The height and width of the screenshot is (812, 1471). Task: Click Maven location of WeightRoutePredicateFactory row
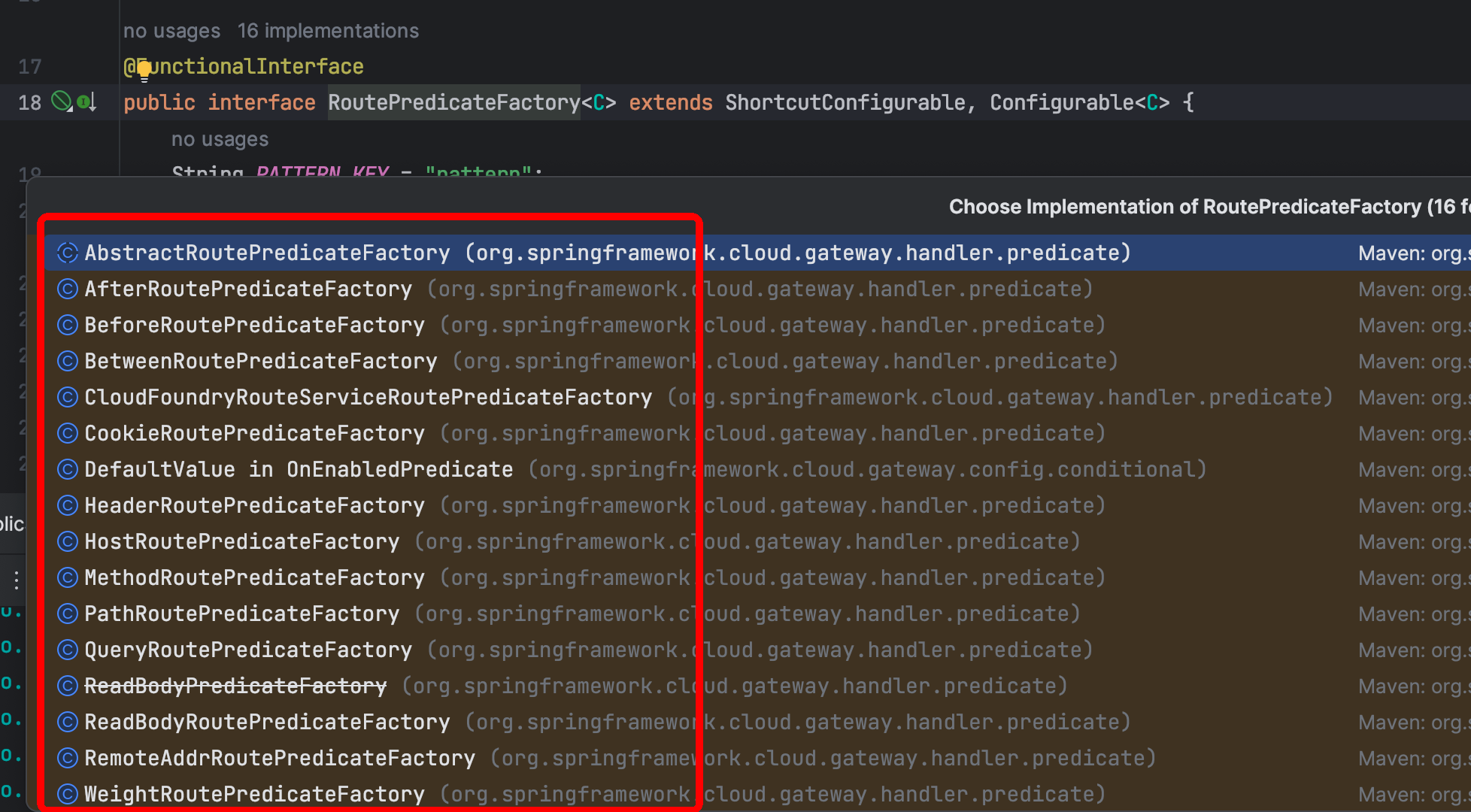tap(1414, 795)
